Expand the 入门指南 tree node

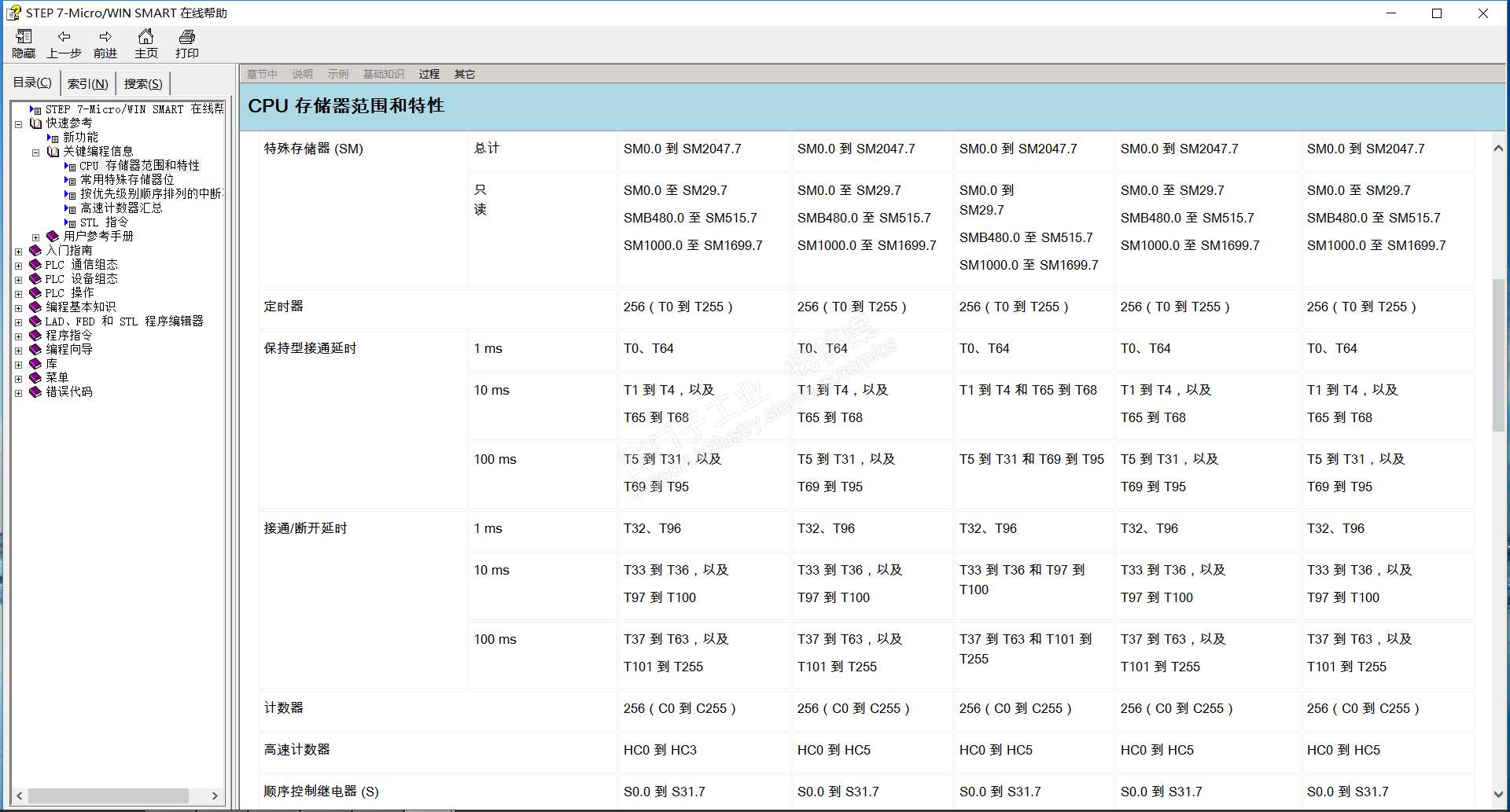(18, 252)
